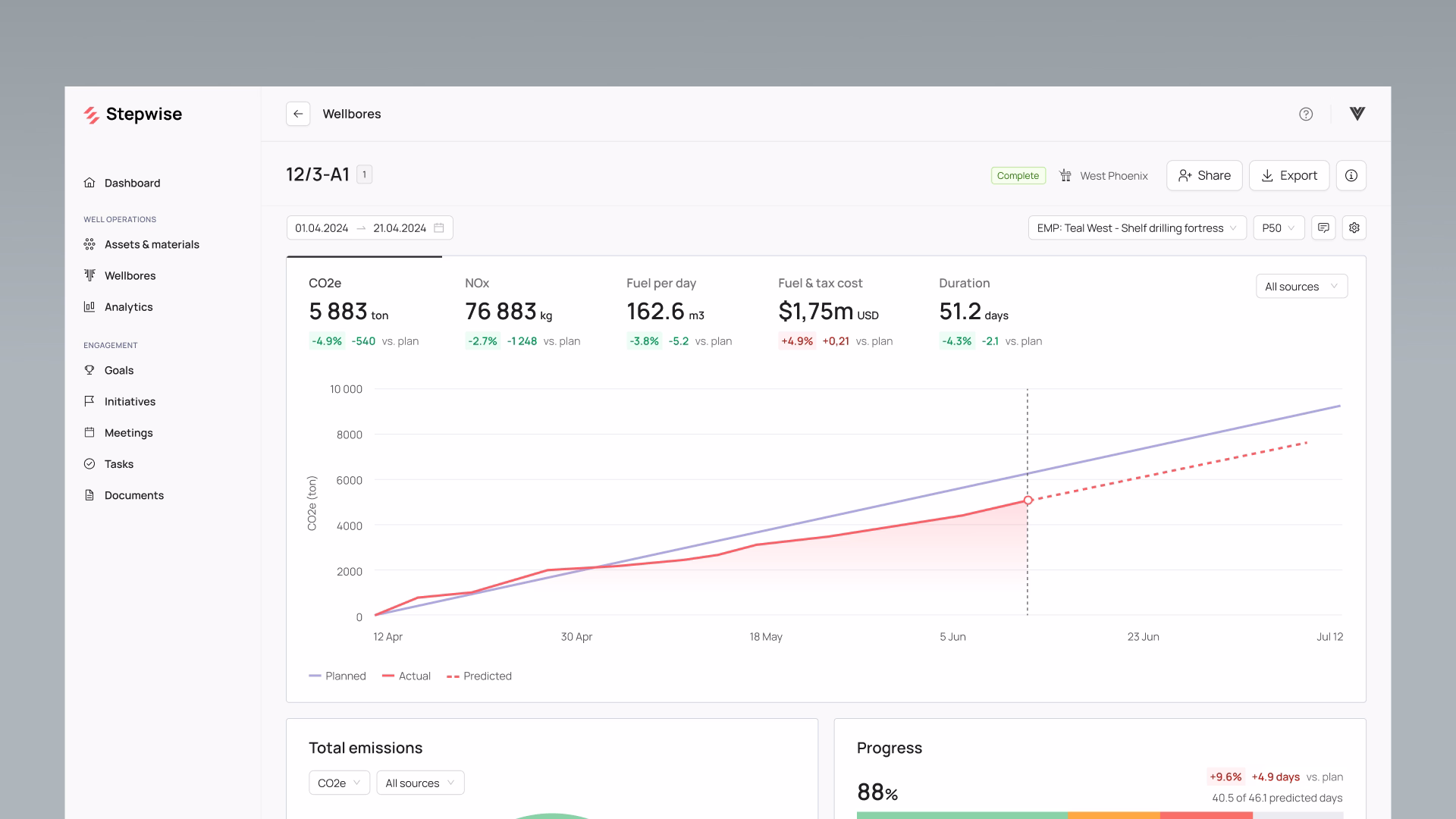Image resolution: width=1456 pixels, height=819 pixels.
Task: Click the Progress bar at 88%
Action: click(1100, 815)
